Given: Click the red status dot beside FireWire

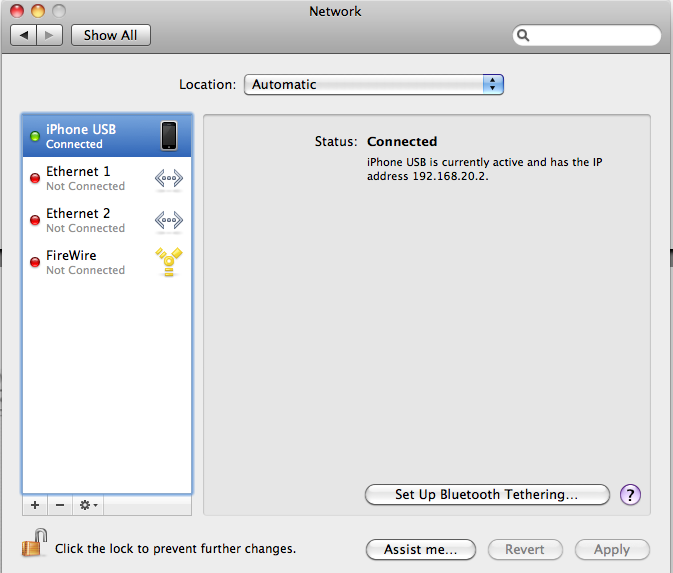Looking at the screenshot, I should [35, 262].
